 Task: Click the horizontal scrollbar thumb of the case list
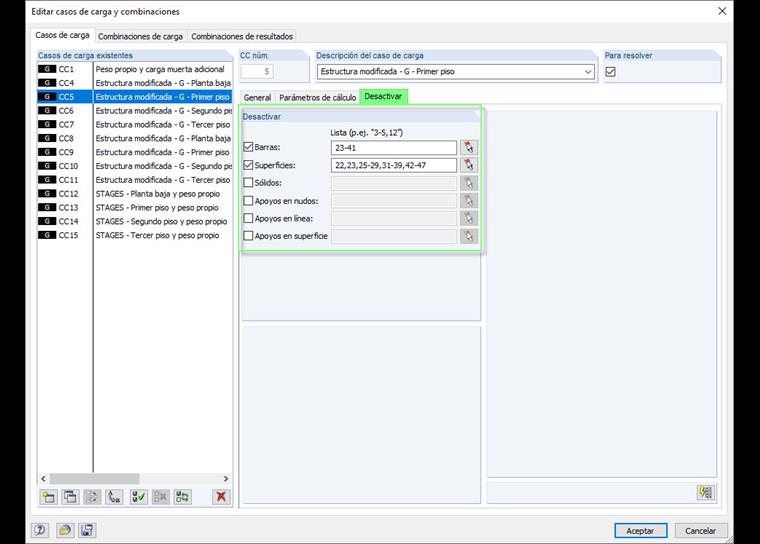tap(95, 479)
